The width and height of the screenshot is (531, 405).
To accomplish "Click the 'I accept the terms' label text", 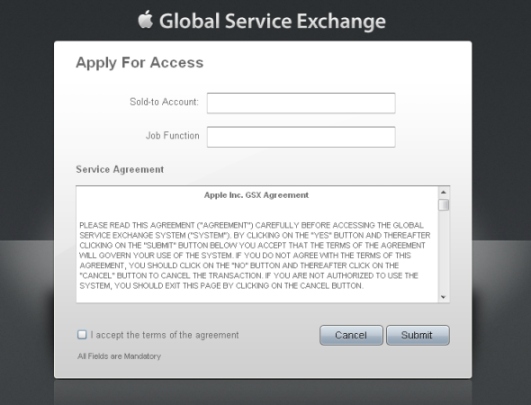I will (165, 335).
